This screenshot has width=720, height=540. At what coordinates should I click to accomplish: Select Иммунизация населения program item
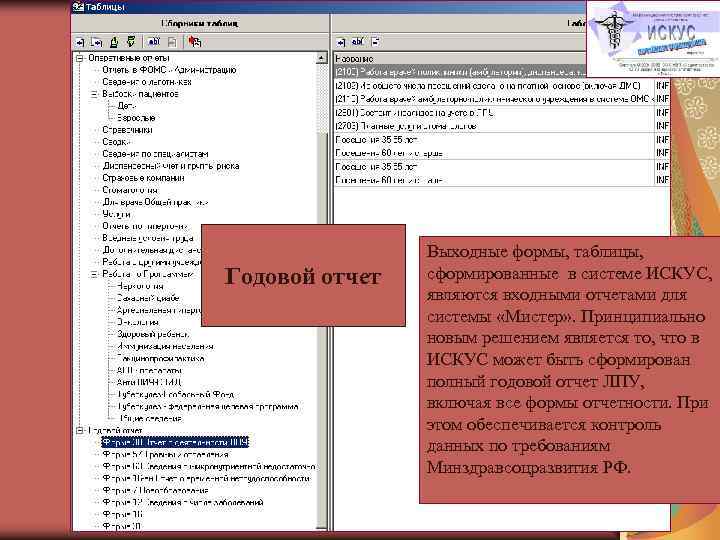(x=165, y=346)
